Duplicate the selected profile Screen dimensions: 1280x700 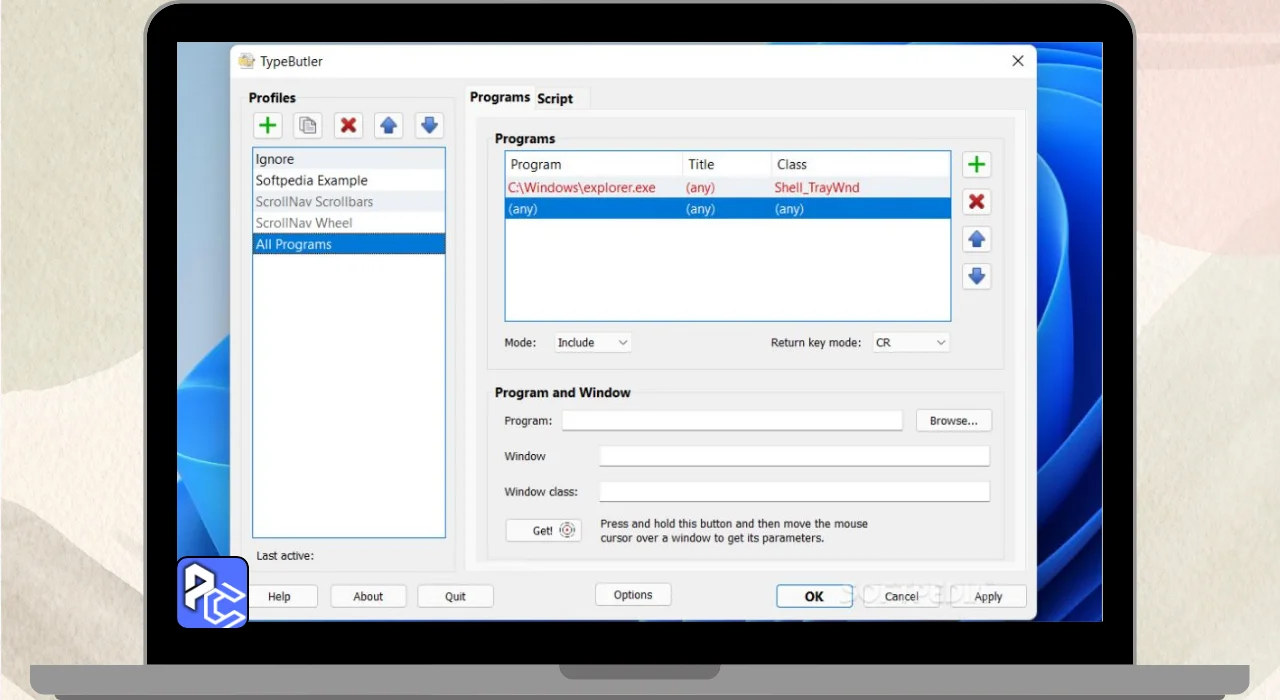point(308,125)
